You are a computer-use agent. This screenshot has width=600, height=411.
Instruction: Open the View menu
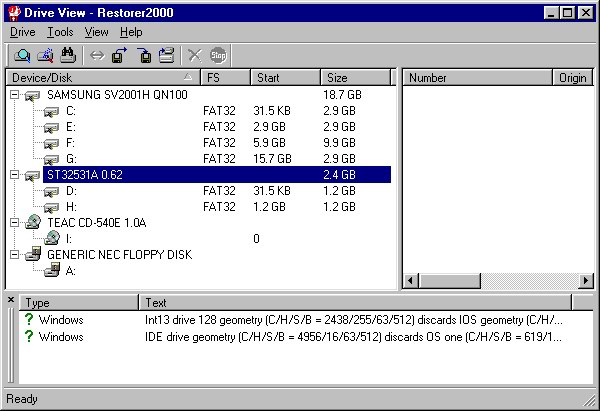click(97, 32)
